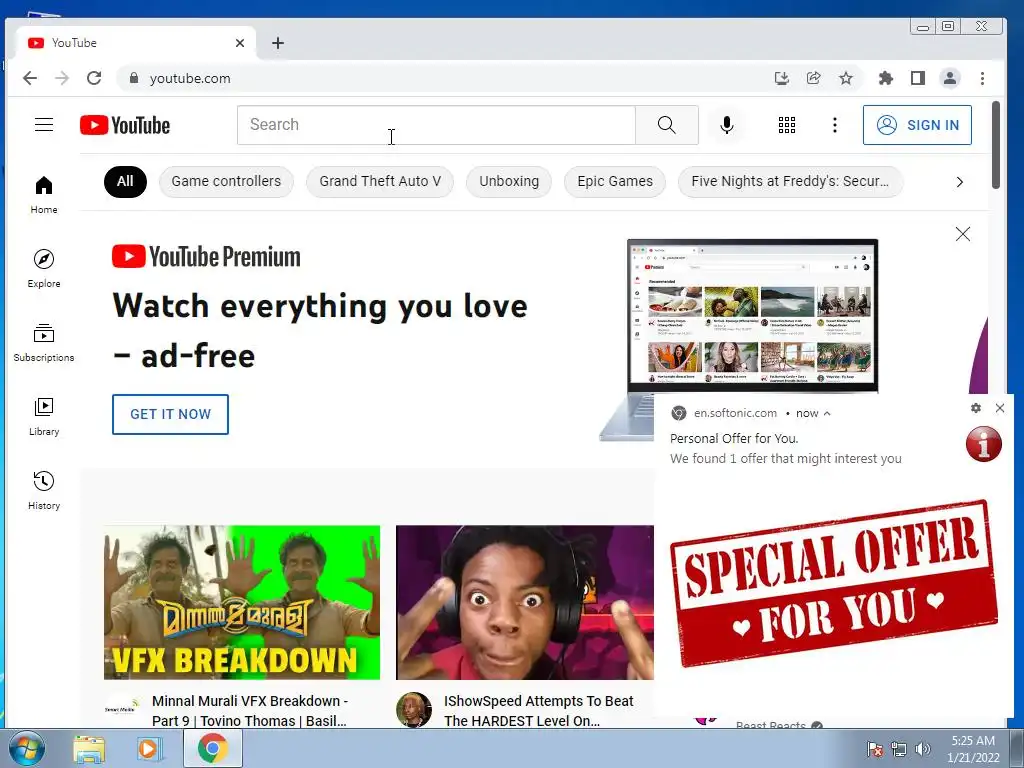Viewport: 1024px width, 768px height.
Task: Show more filter chips with right chevron
Action: [x=959, y=182]
